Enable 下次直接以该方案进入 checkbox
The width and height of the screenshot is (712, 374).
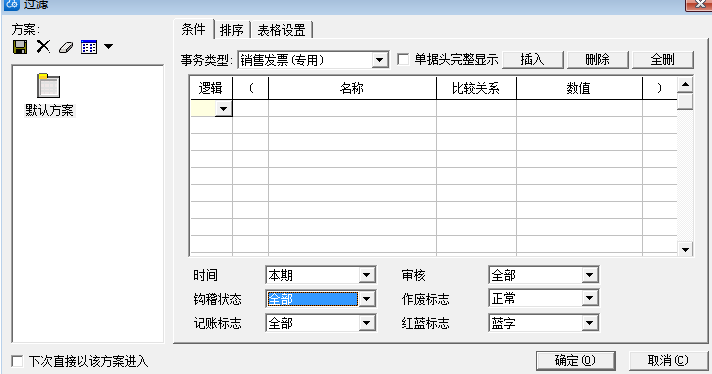(17, 361)
